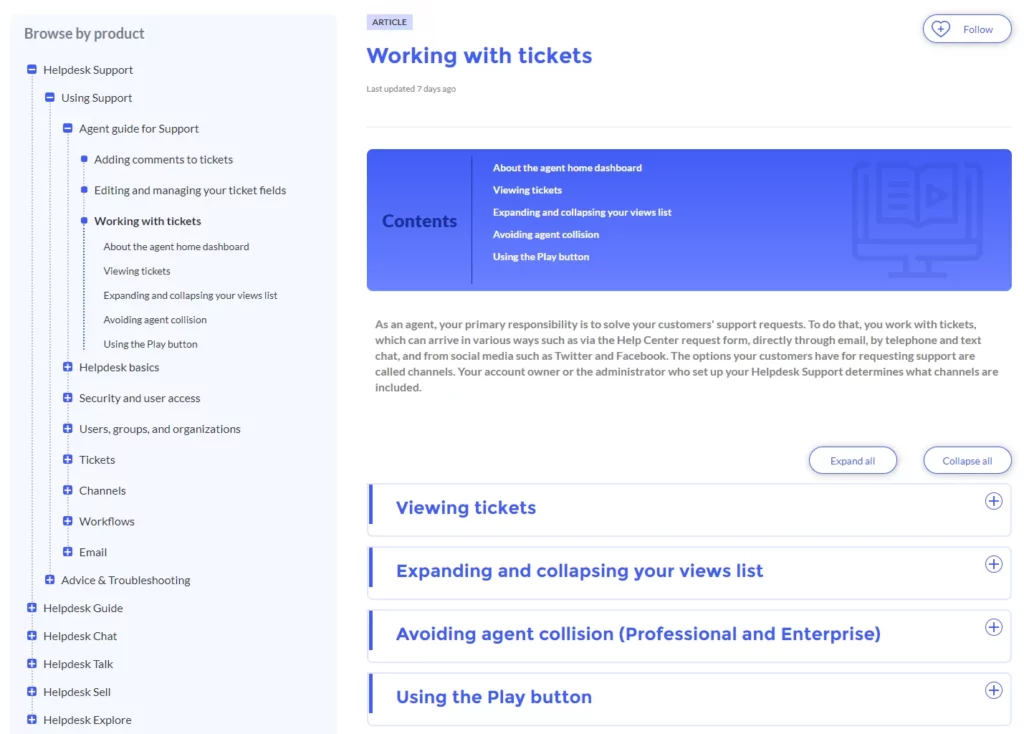
Task: Expand Security and user access node
Action: coord(67,398)
